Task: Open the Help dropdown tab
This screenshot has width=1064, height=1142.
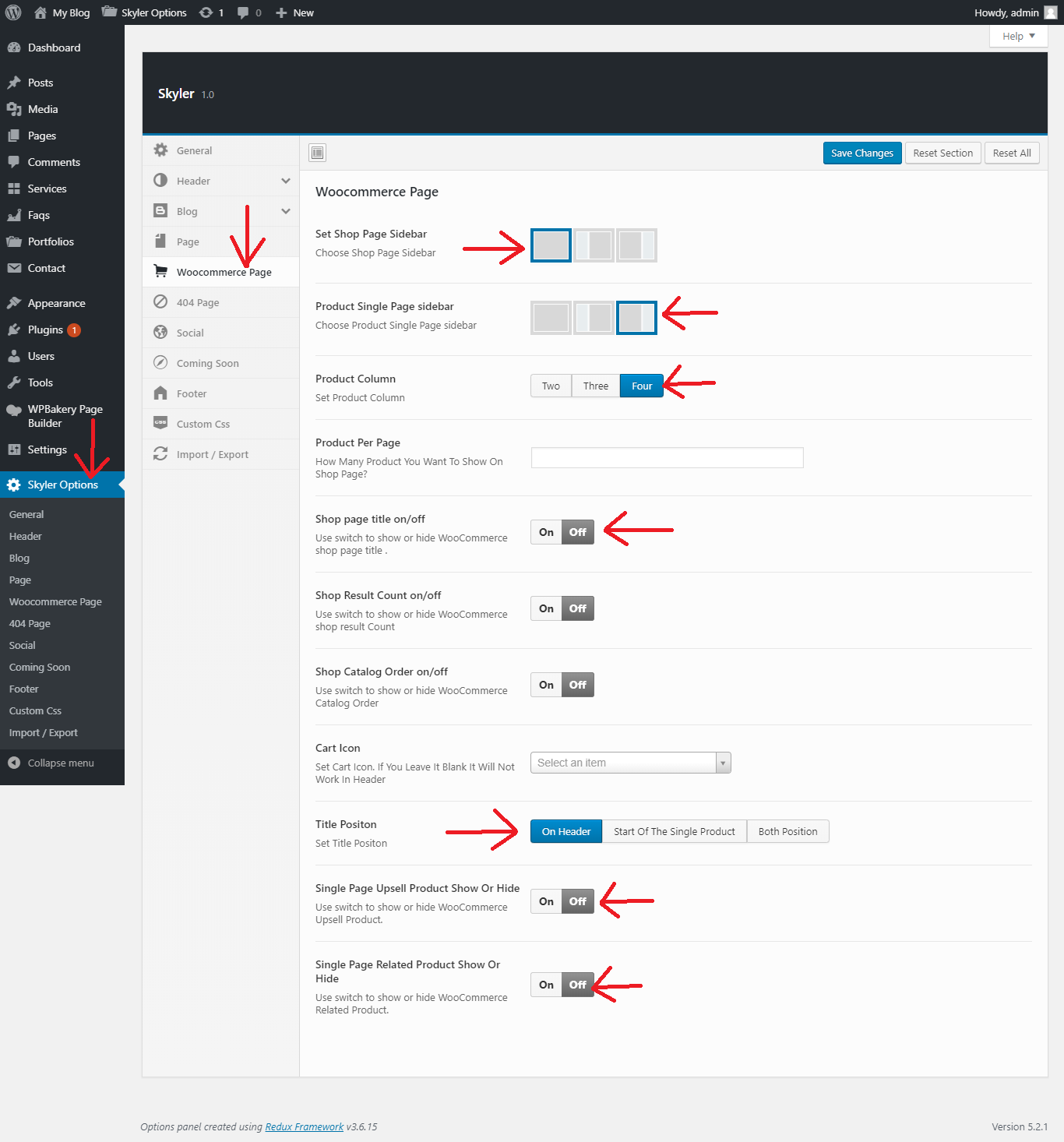Action: 1018,36
